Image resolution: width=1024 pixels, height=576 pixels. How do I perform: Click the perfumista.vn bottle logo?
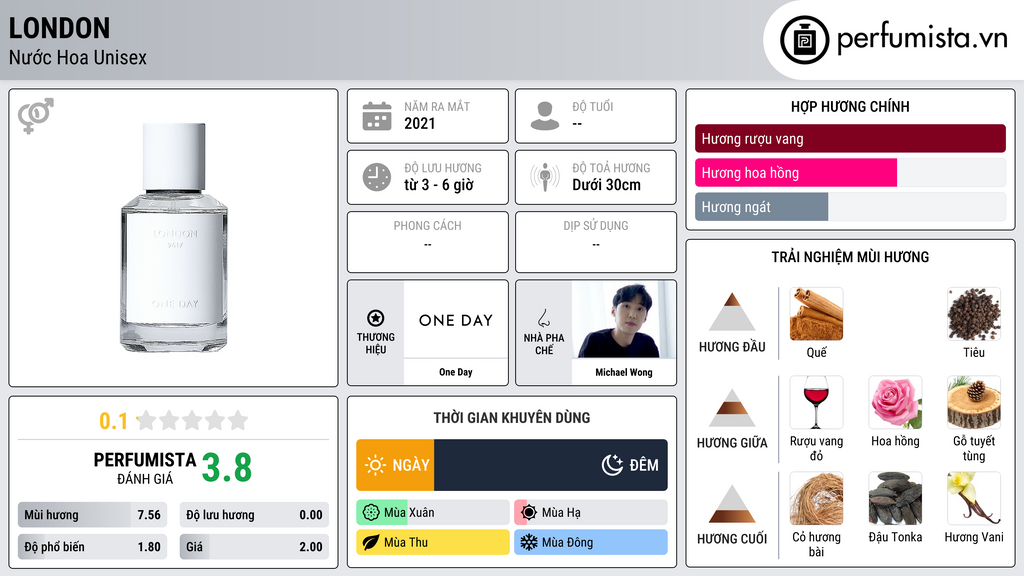pyautogui.click(x=805, y=40)
